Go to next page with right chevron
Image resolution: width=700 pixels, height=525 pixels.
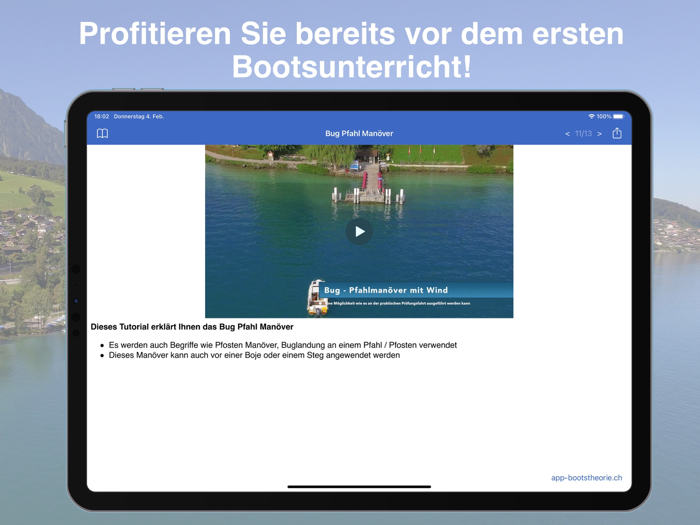pos(600,134)
